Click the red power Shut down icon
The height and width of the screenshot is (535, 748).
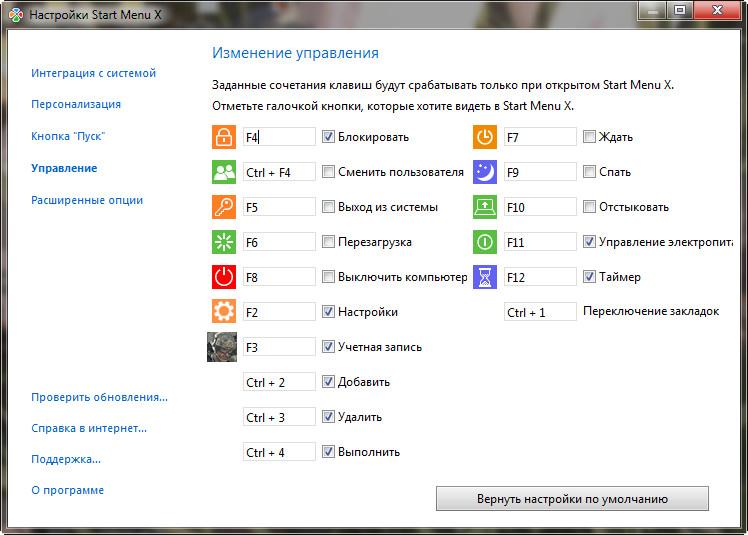[224, 277]
